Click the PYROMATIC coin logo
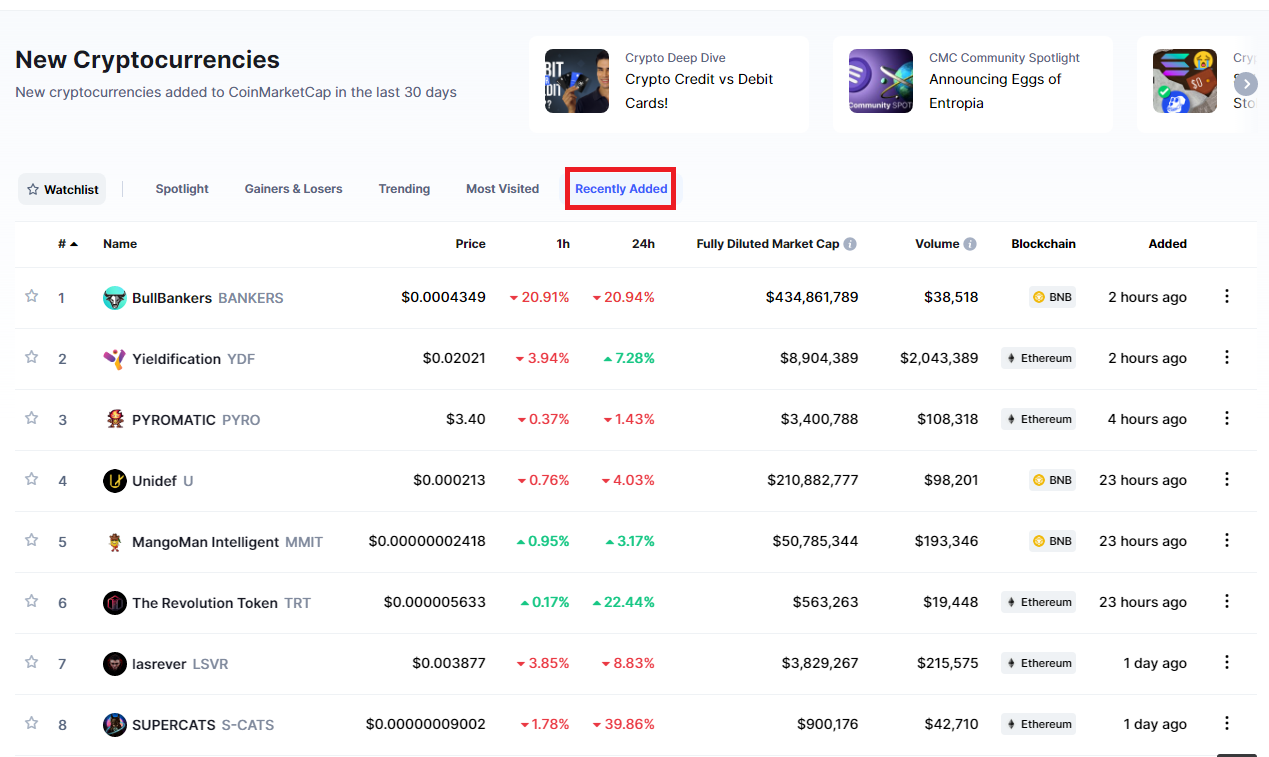This screenshot has height=757, width=1269. point(115,420)
